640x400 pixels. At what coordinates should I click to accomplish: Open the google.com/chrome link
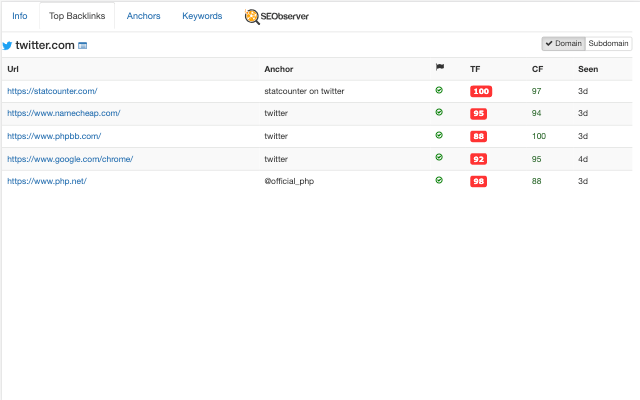point(70,159)
